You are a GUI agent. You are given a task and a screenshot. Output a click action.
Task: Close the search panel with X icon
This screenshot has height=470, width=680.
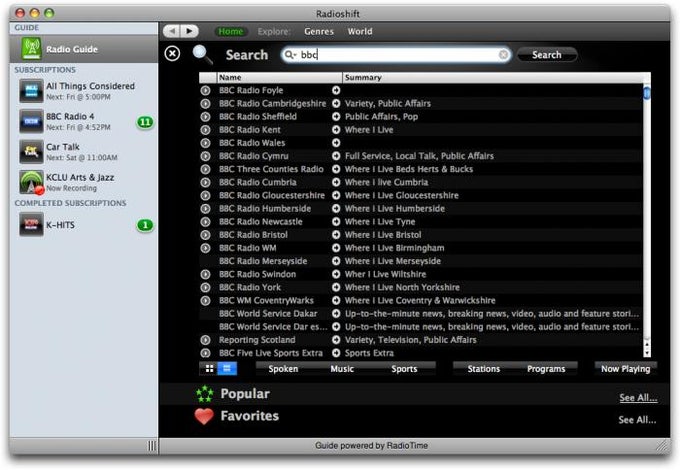pos(173,54)
